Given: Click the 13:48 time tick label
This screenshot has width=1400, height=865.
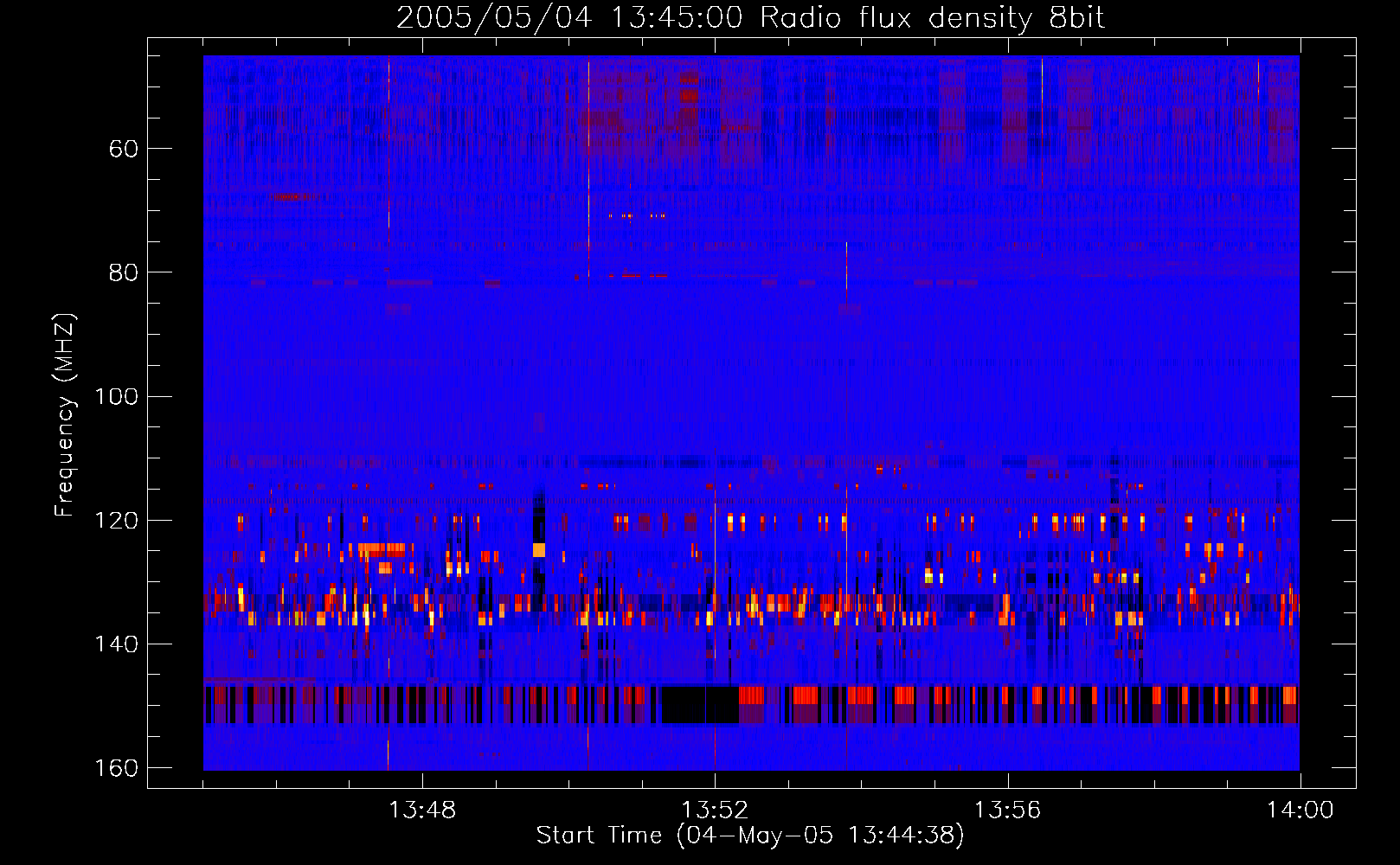Looking at the screenshot, I should (422, 810).
